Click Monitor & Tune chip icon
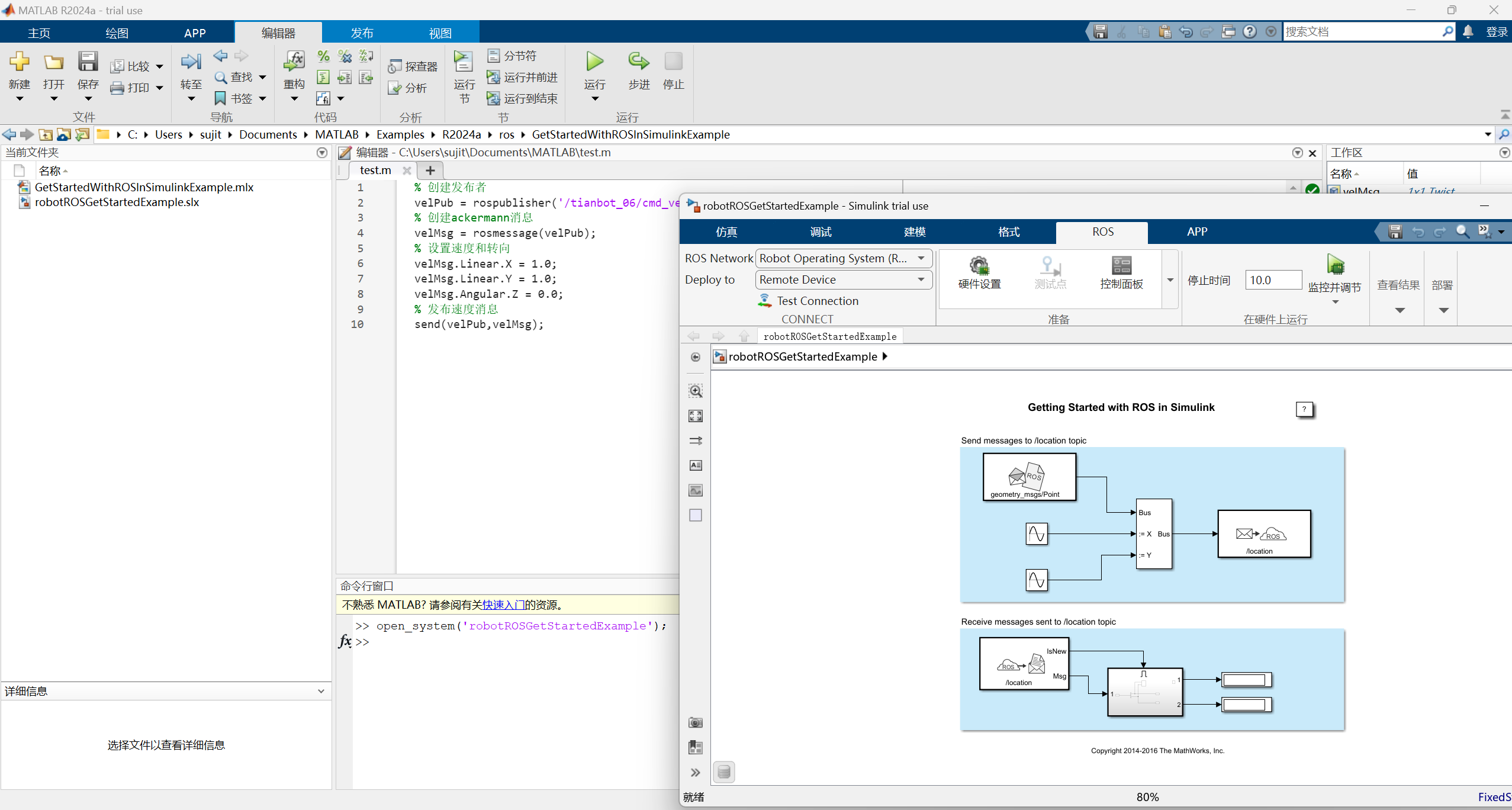The width and height of the screenshot is (1512, 810). (1336, 264)
